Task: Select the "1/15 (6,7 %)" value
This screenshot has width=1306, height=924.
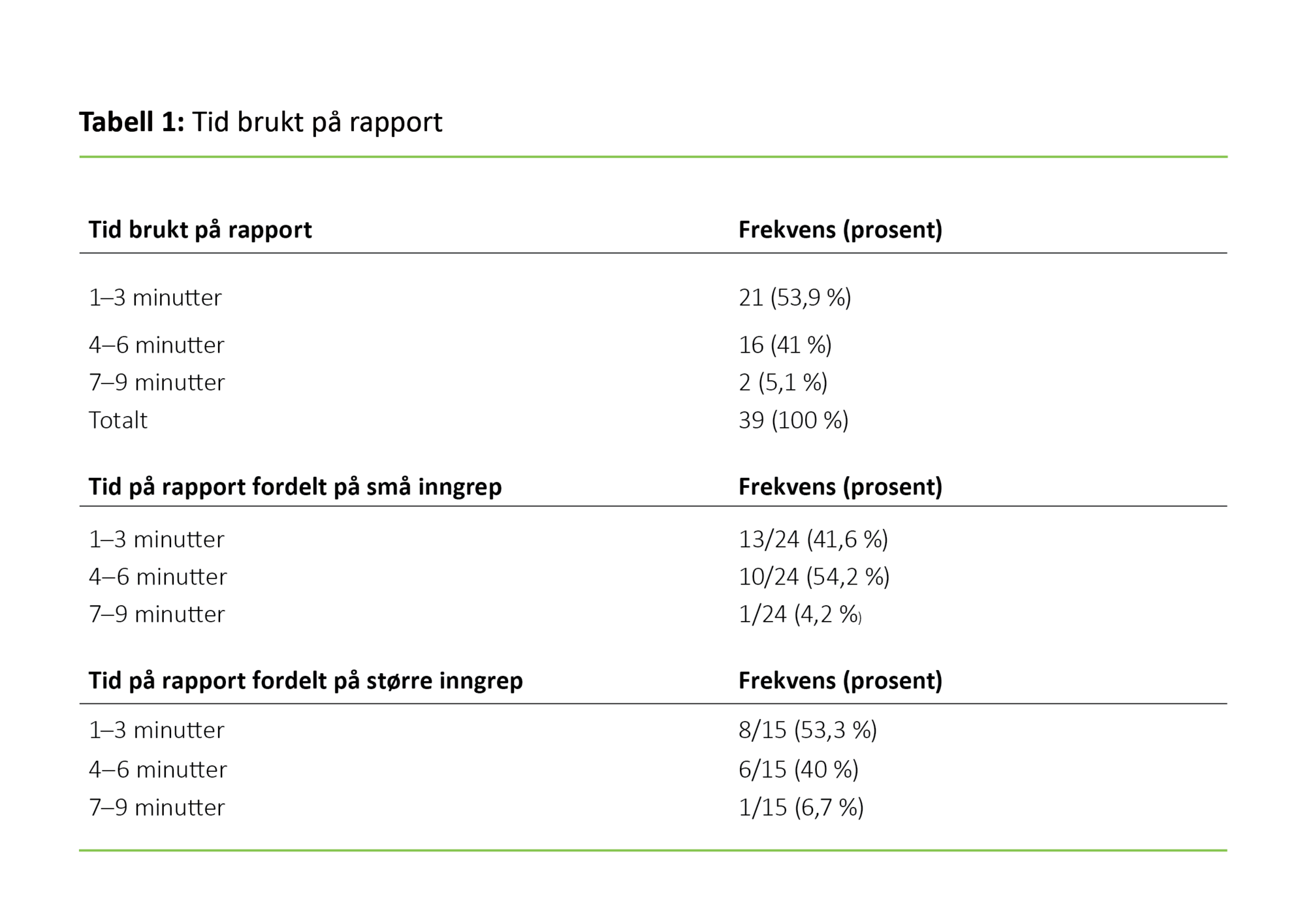Action: (x=801, y=808)
